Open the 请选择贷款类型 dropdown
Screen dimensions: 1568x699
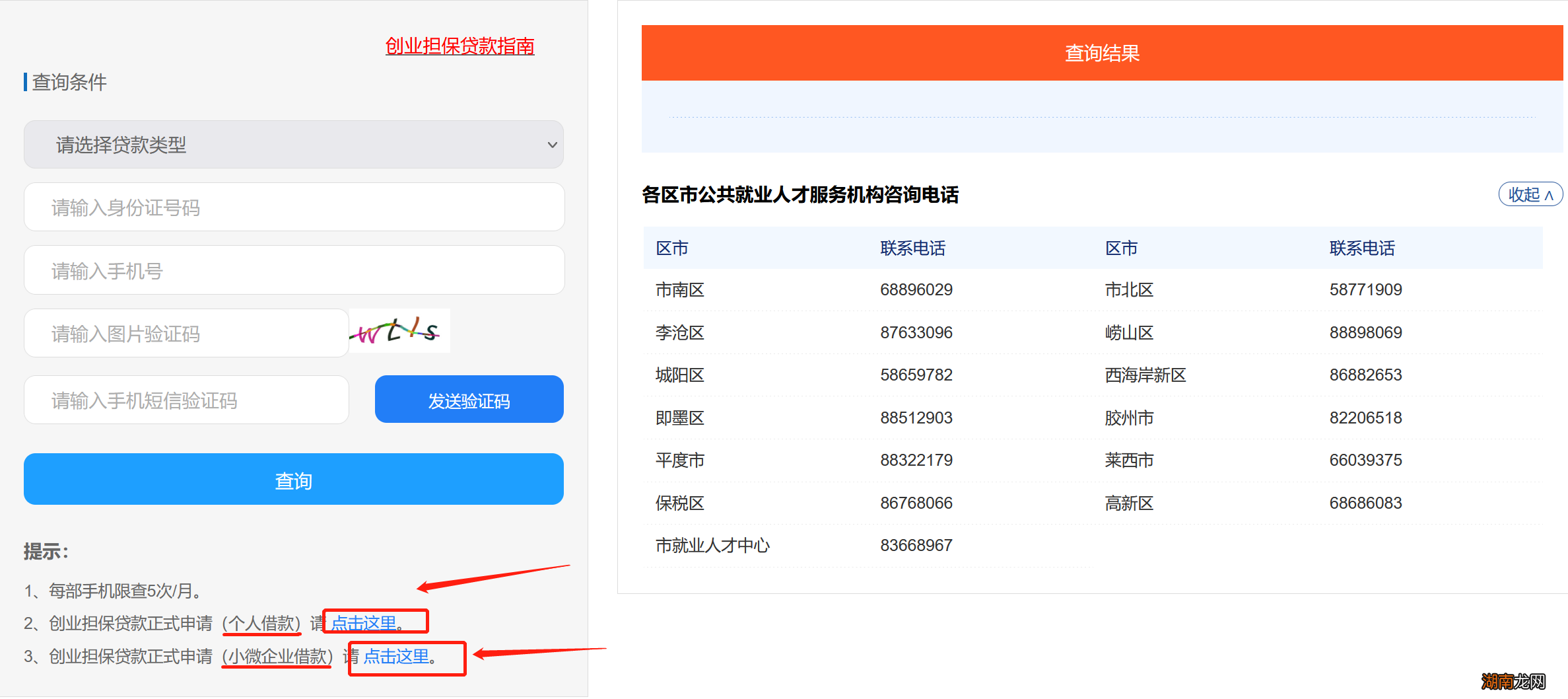(294, 145)
